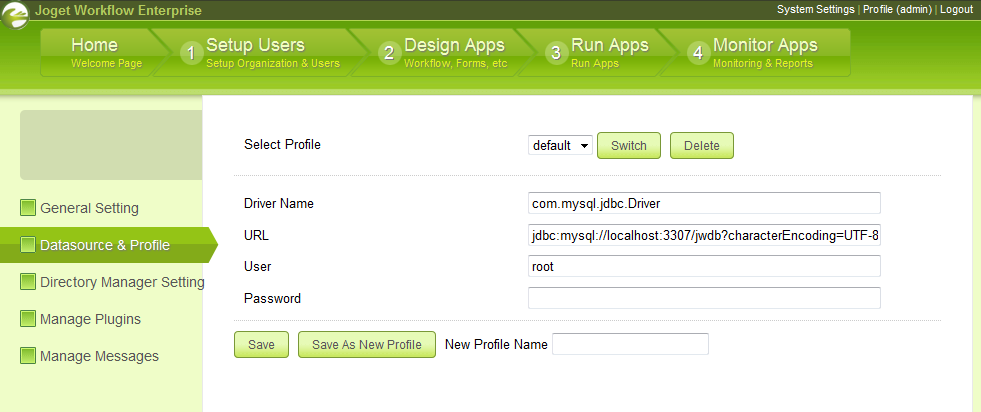This screenshot has width=981, height=412.
Task: Click into the Driver Name field
Action: [x=704, y=203]
